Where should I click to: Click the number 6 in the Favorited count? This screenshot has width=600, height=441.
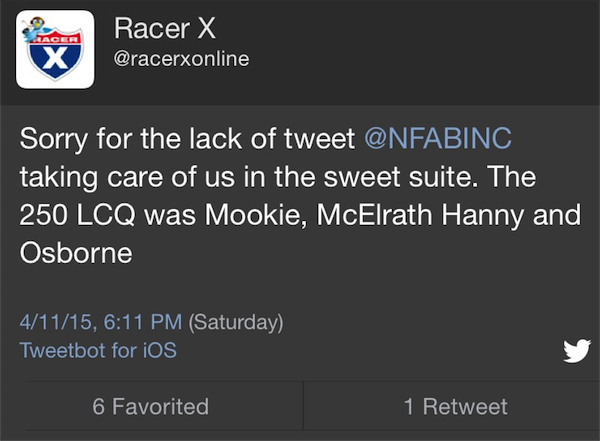click(x=98, y=406)
